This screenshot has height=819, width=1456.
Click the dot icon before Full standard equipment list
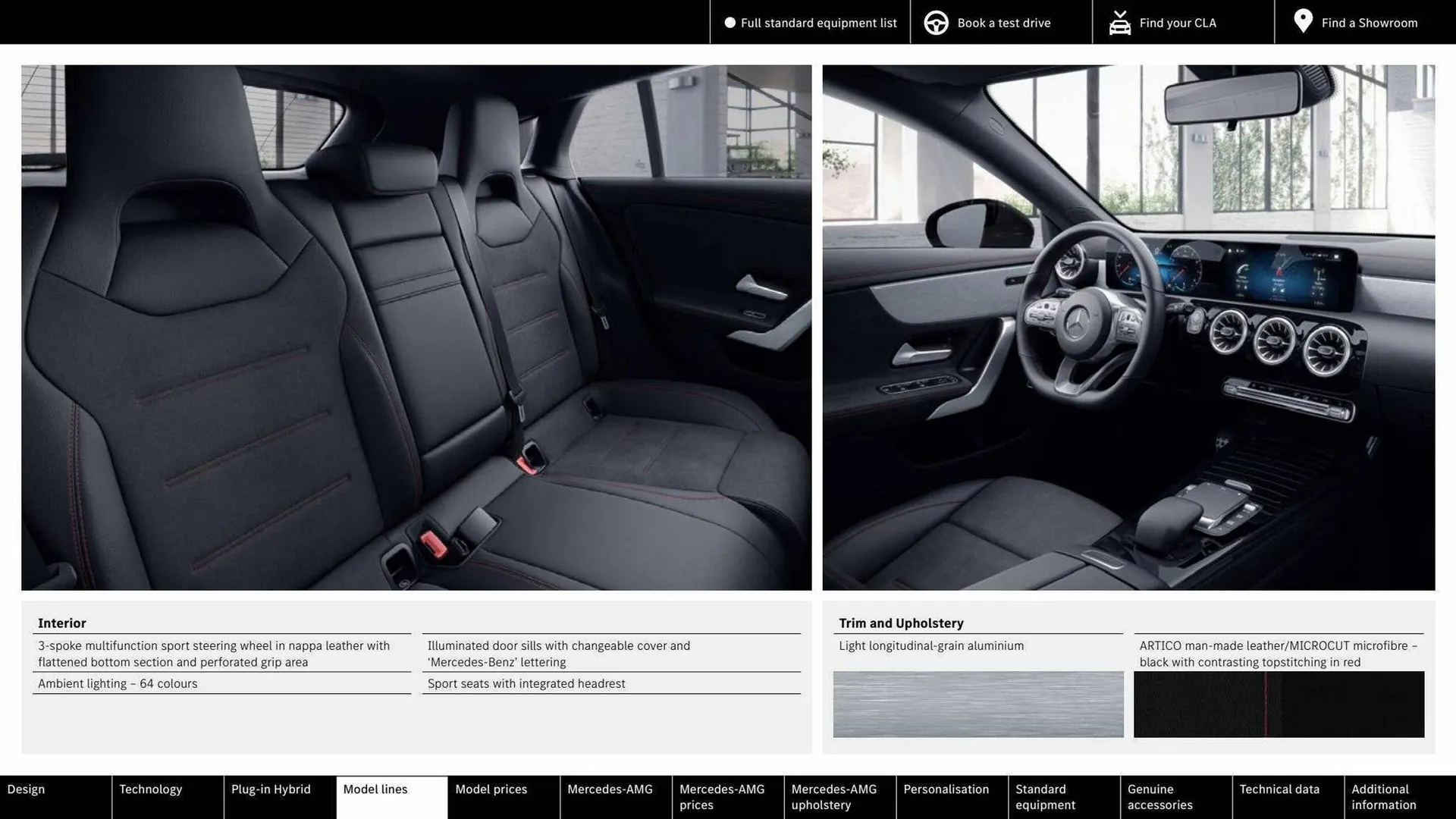[x=729, y=22]
